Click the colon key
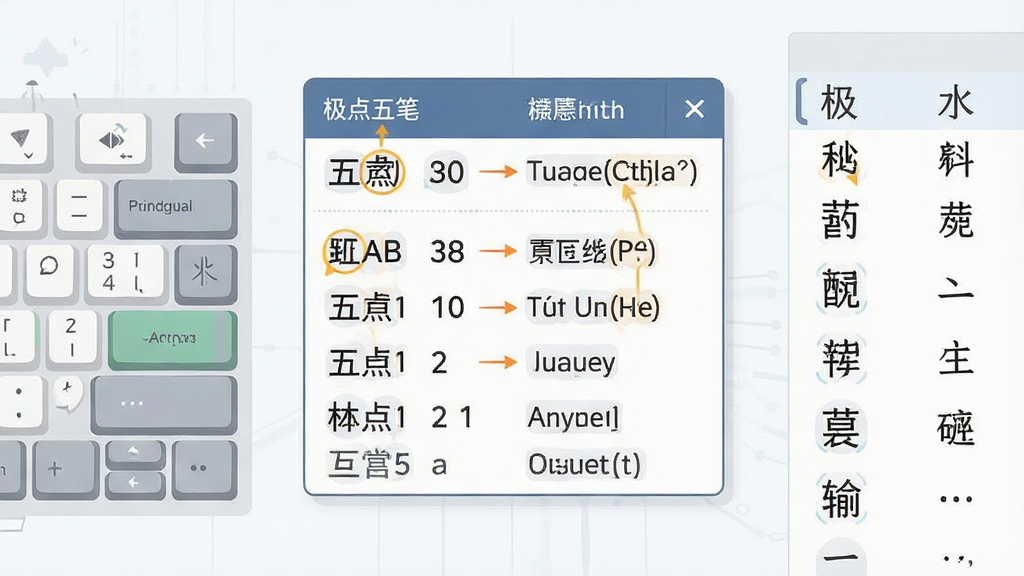Viewport: 1024px width, 576px height. tap(20, 402)
